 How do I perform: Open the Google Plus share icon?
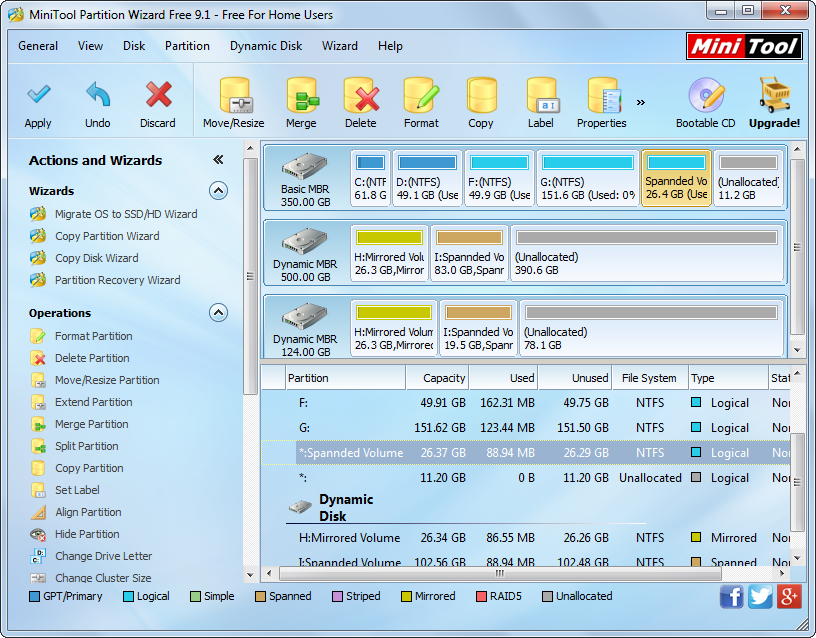(788, 596)
